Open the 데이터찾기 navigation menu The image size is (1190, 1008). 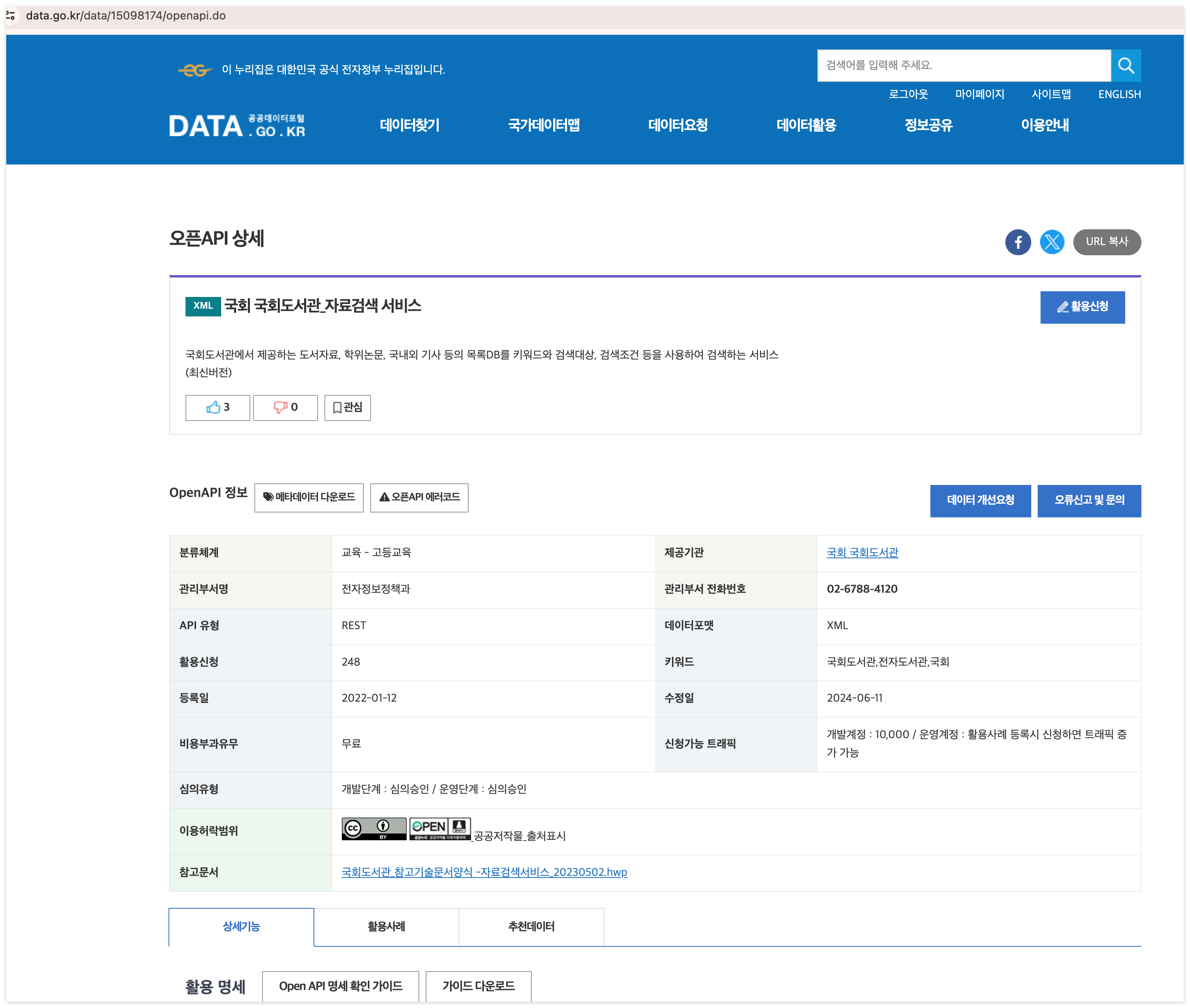point(409,125)
